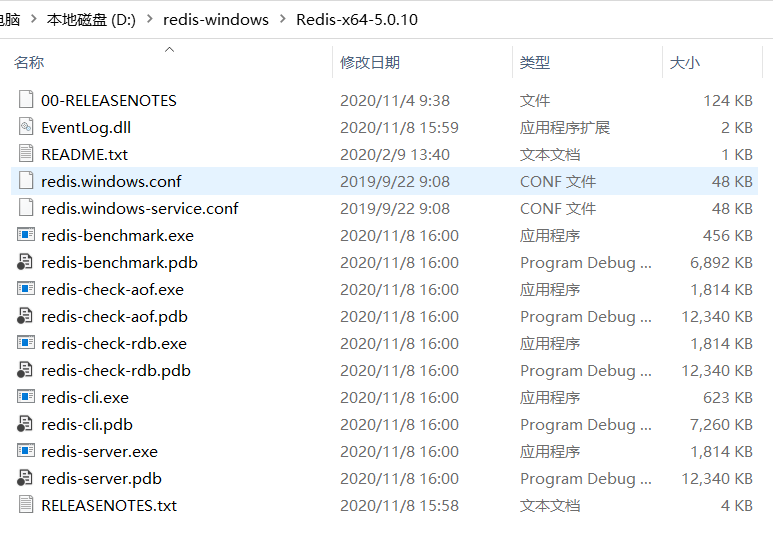Click the redis-benchmark.exe application icon

[x=26, y=235]
